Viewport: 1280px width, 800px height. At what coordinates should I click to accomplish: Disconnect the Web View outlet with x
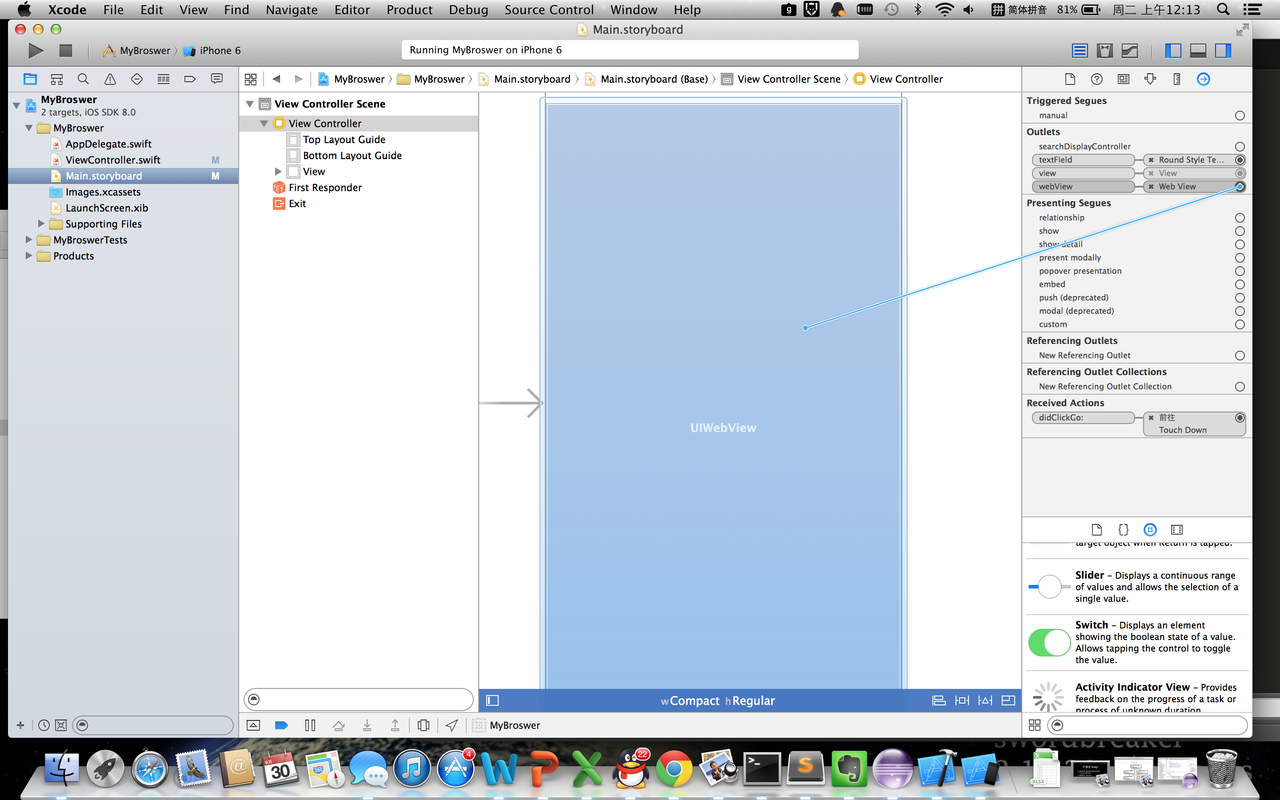(x=1152, y=187)
